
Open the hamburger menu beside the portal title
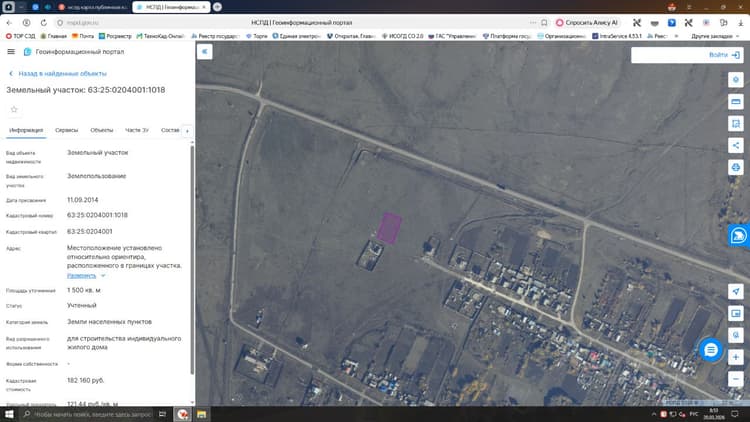click(x=11, y=52)
